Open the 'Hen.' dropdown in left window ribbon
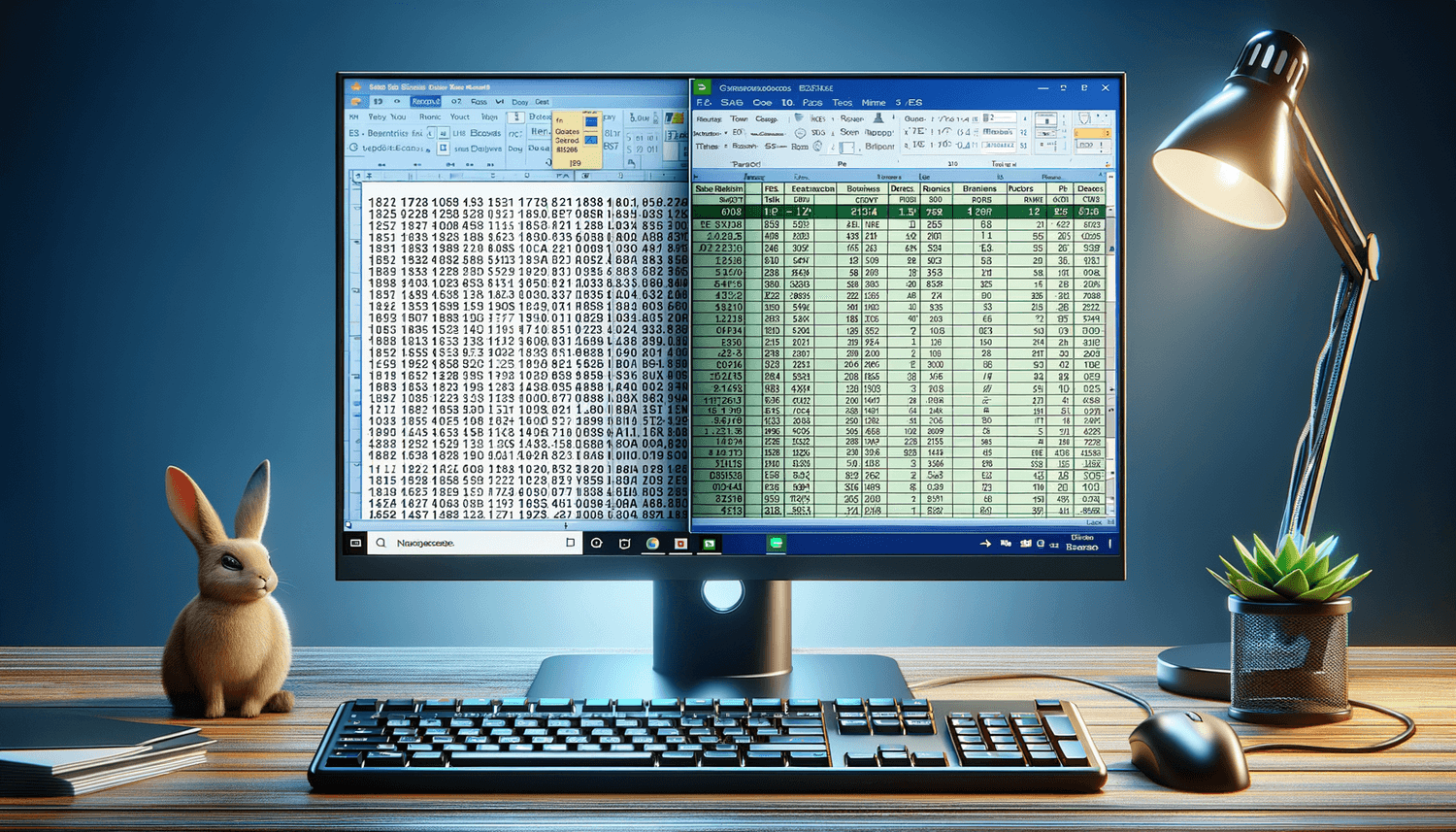Viewport: 1456px width, 832px height. (541, 132)
